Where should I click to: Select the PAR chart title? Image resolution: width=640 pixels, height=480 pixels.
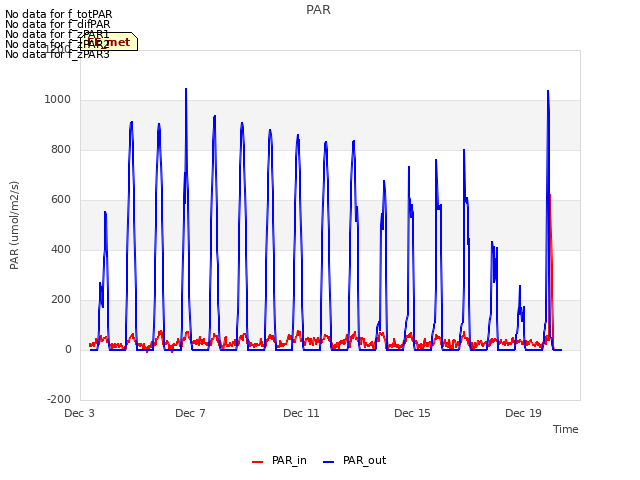tap(318, 10)
